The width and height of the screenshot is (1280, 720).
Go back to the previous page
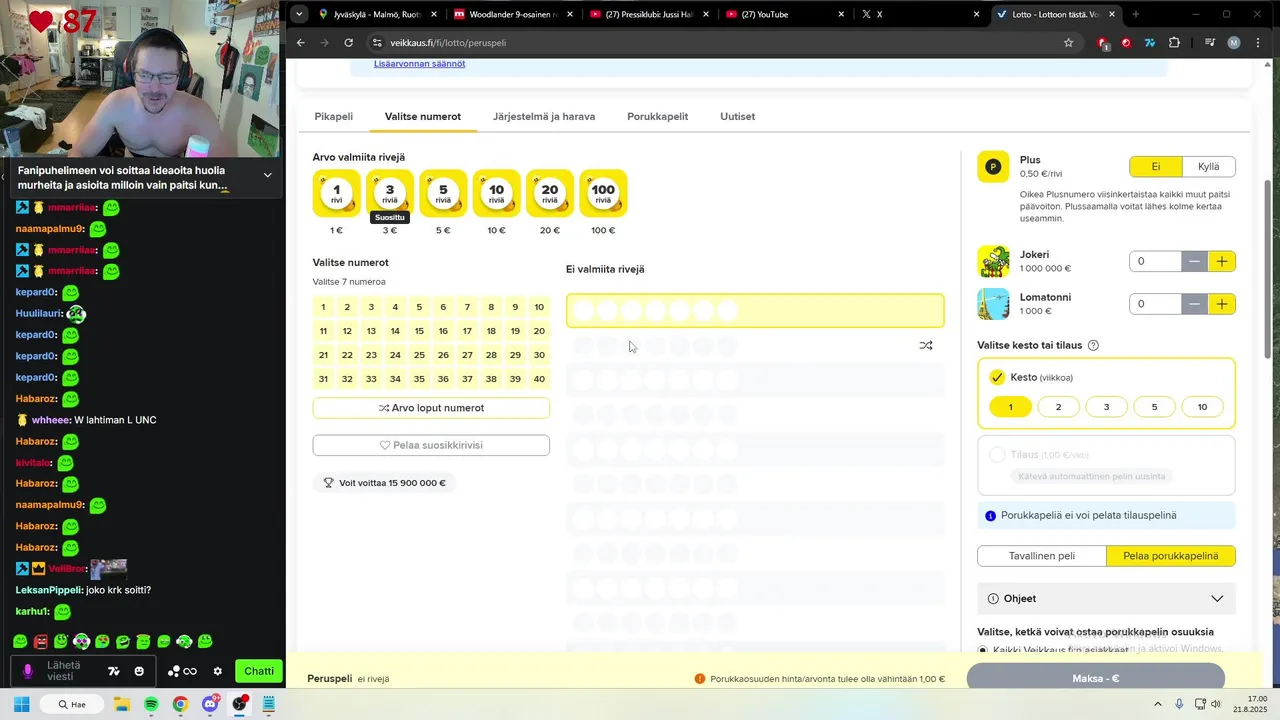pyautogui.click(x=300, y=43)
